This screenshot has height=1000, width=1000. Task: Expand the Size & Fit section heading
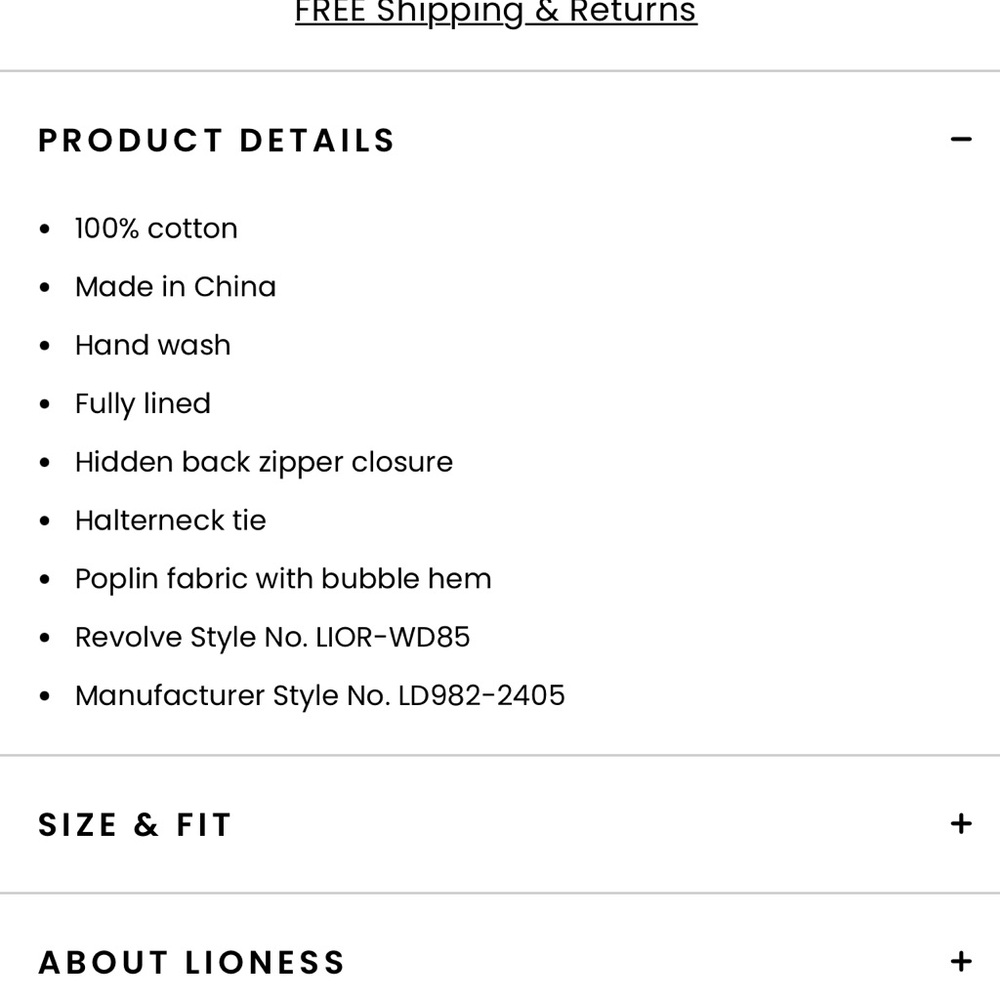(135, 825)
